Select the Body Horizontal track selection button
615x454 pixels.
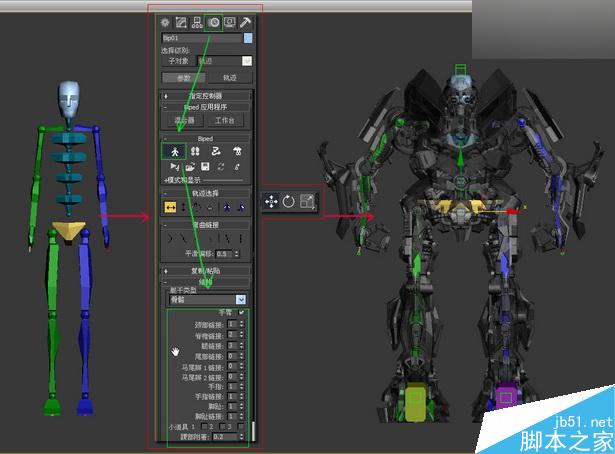point(171,207)
